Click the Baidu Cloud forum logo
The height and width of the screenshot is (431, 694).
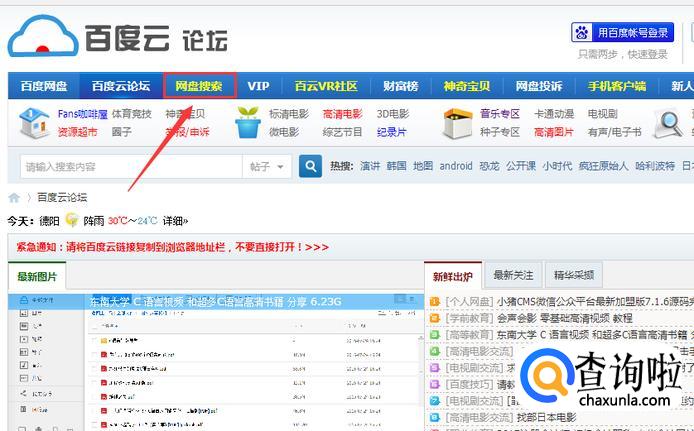[118, 37]
